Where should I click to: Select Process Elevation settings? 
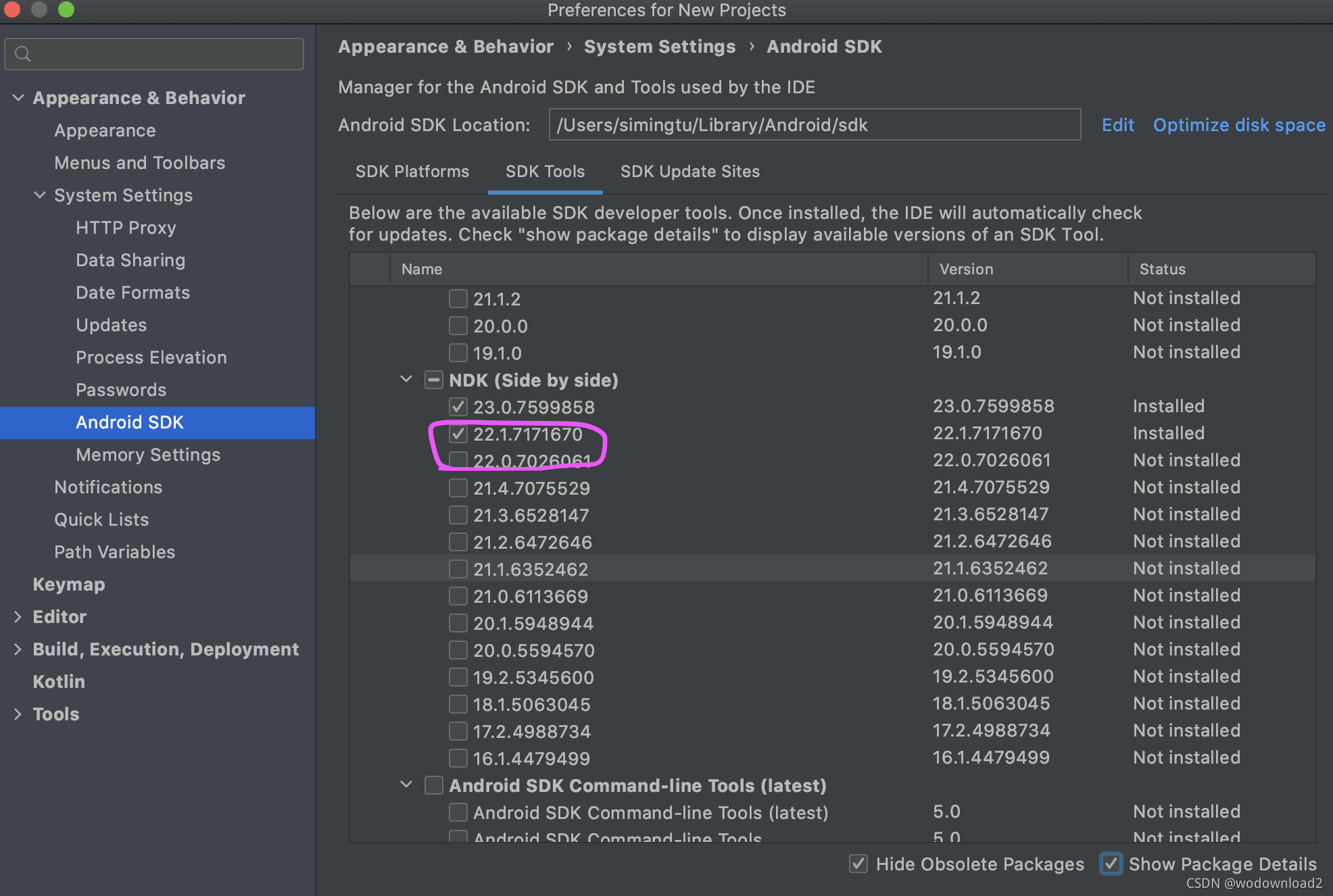pyautogui.click(x=151, y=357)
